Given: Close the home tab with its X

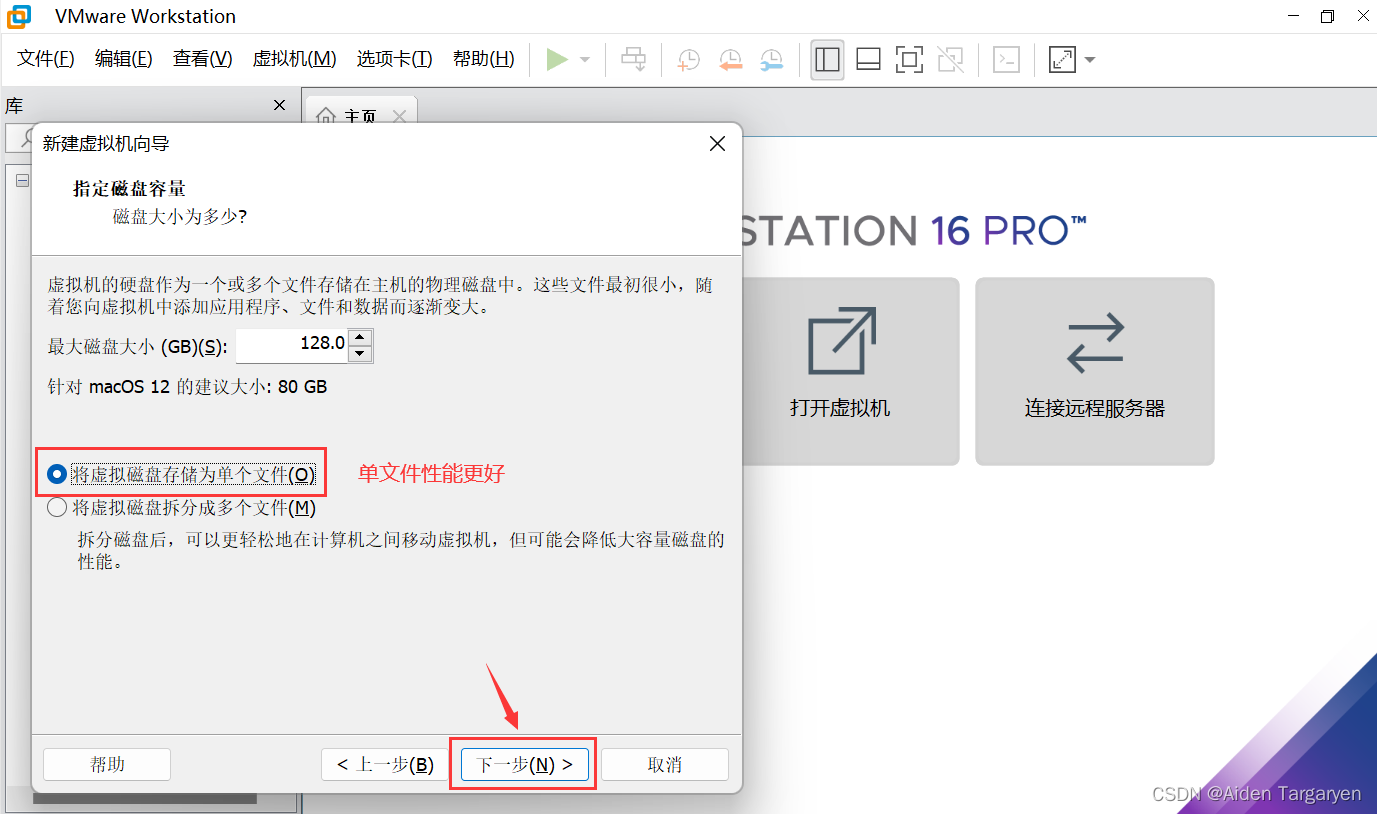Looking at the screenshot, I should [399, 116].
